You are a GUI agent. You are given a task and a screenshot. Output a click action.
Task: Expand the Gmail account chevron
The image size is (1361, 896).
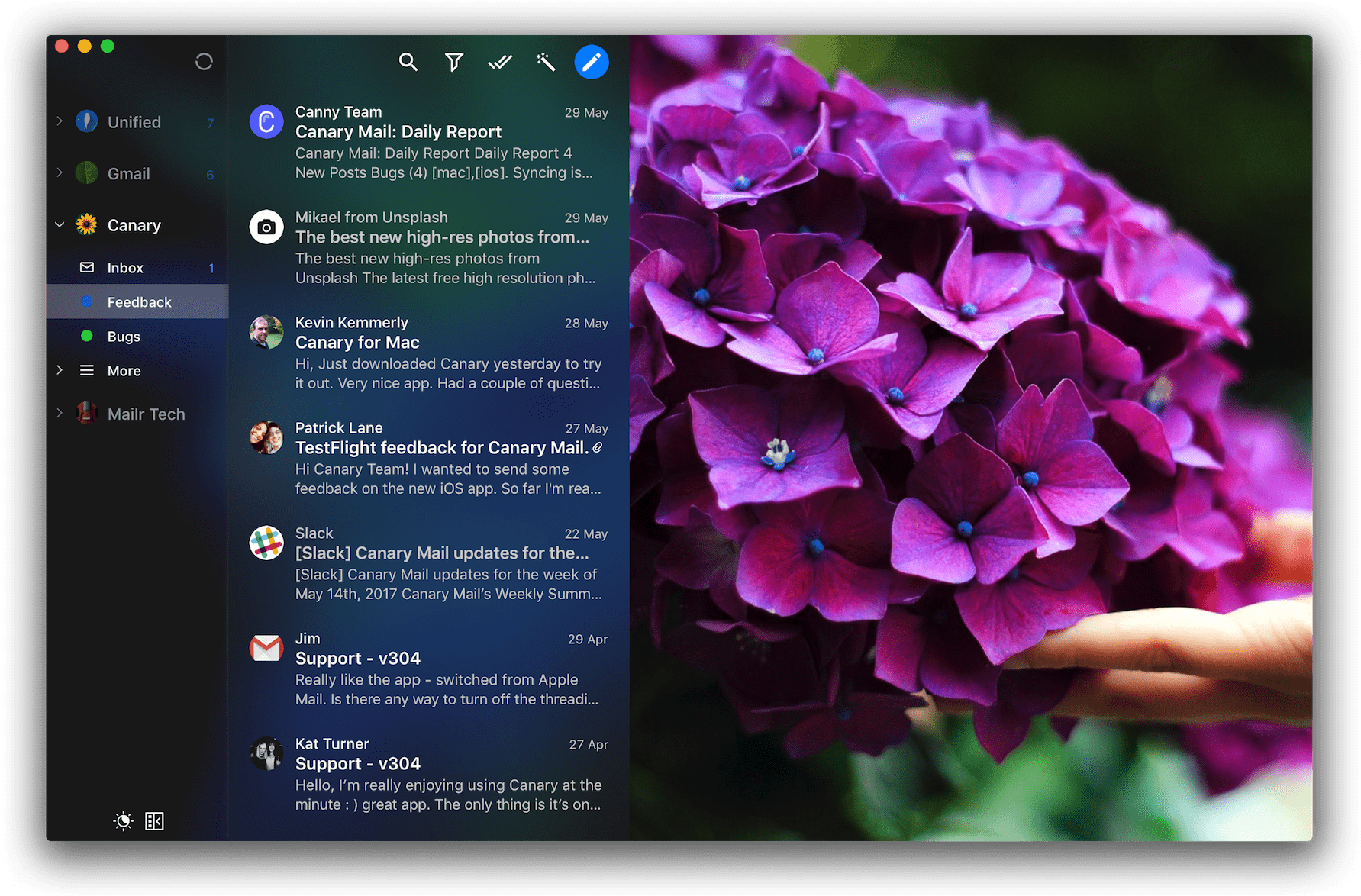pyautogui.click(x=60, y=173)
